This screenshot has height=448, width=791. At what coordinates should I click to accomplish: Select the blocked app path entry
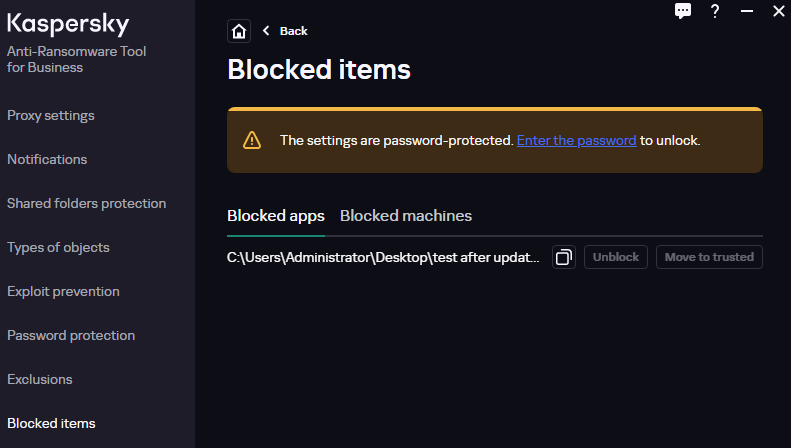click(x=384, y=257)
